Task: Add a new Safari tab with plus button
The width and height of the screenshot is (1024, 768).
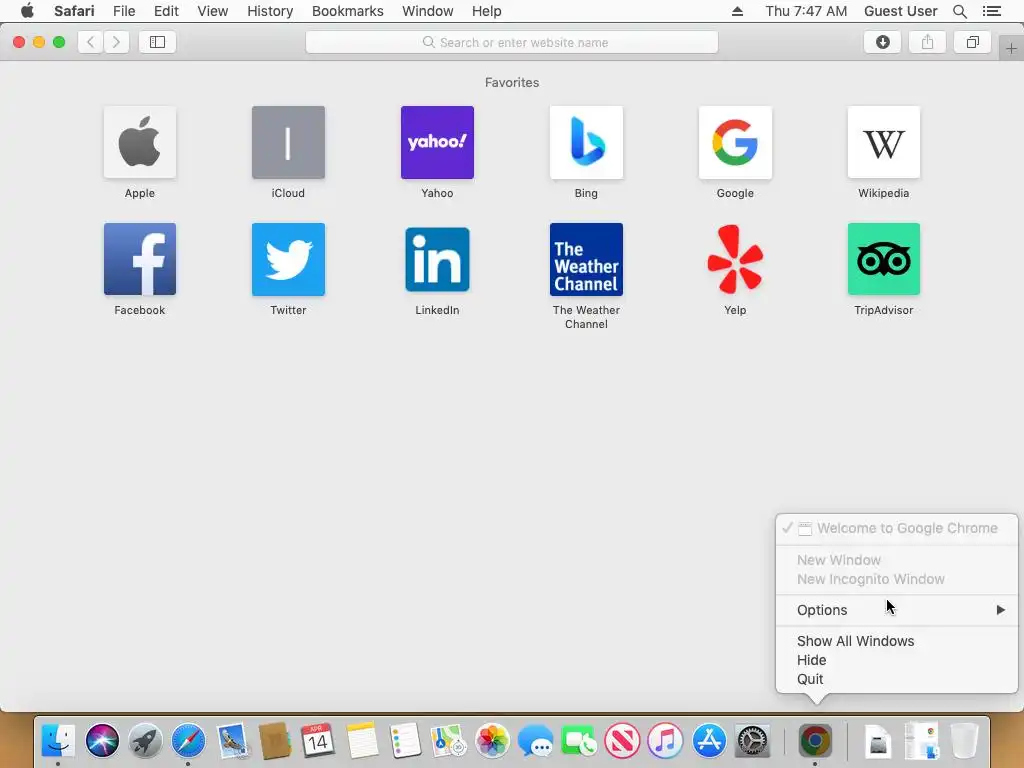Action: [1011, 49]
